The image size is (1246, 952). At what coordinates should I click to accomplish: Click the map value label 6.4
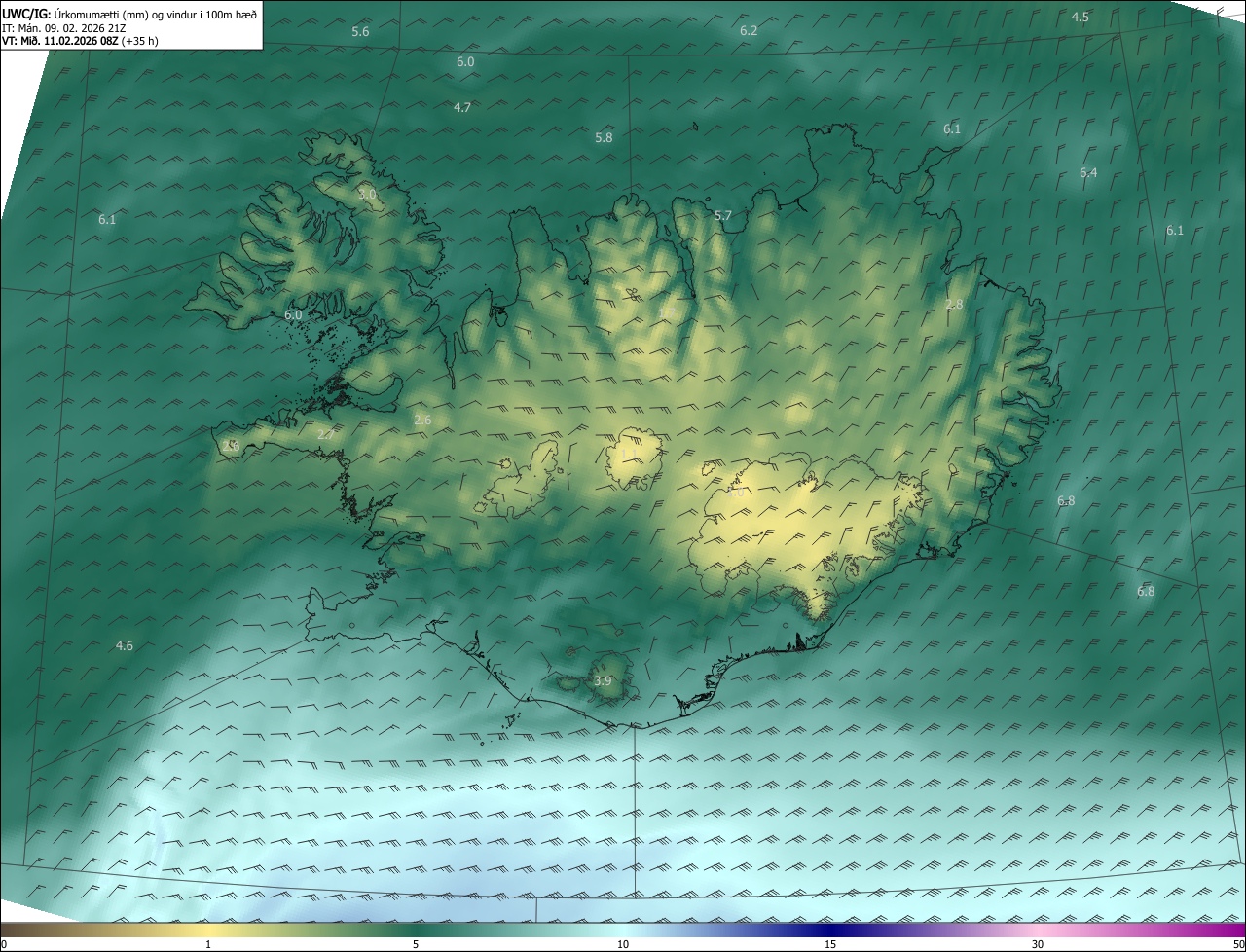(x=1088, y=173)
